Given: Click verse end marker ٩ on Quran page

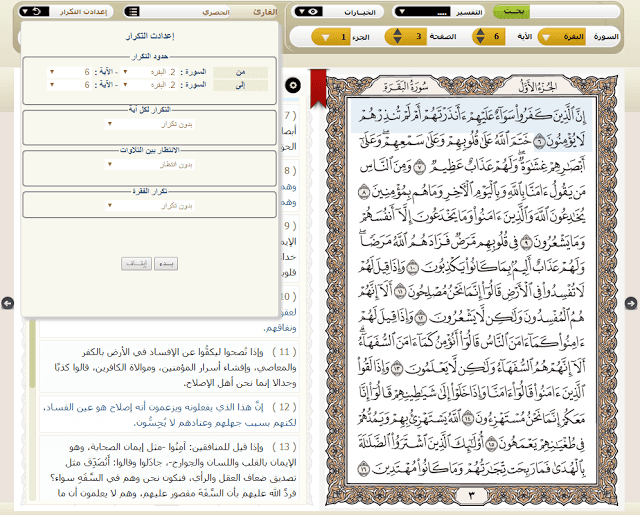Looking at the screenshot, I should click(527, 242).
